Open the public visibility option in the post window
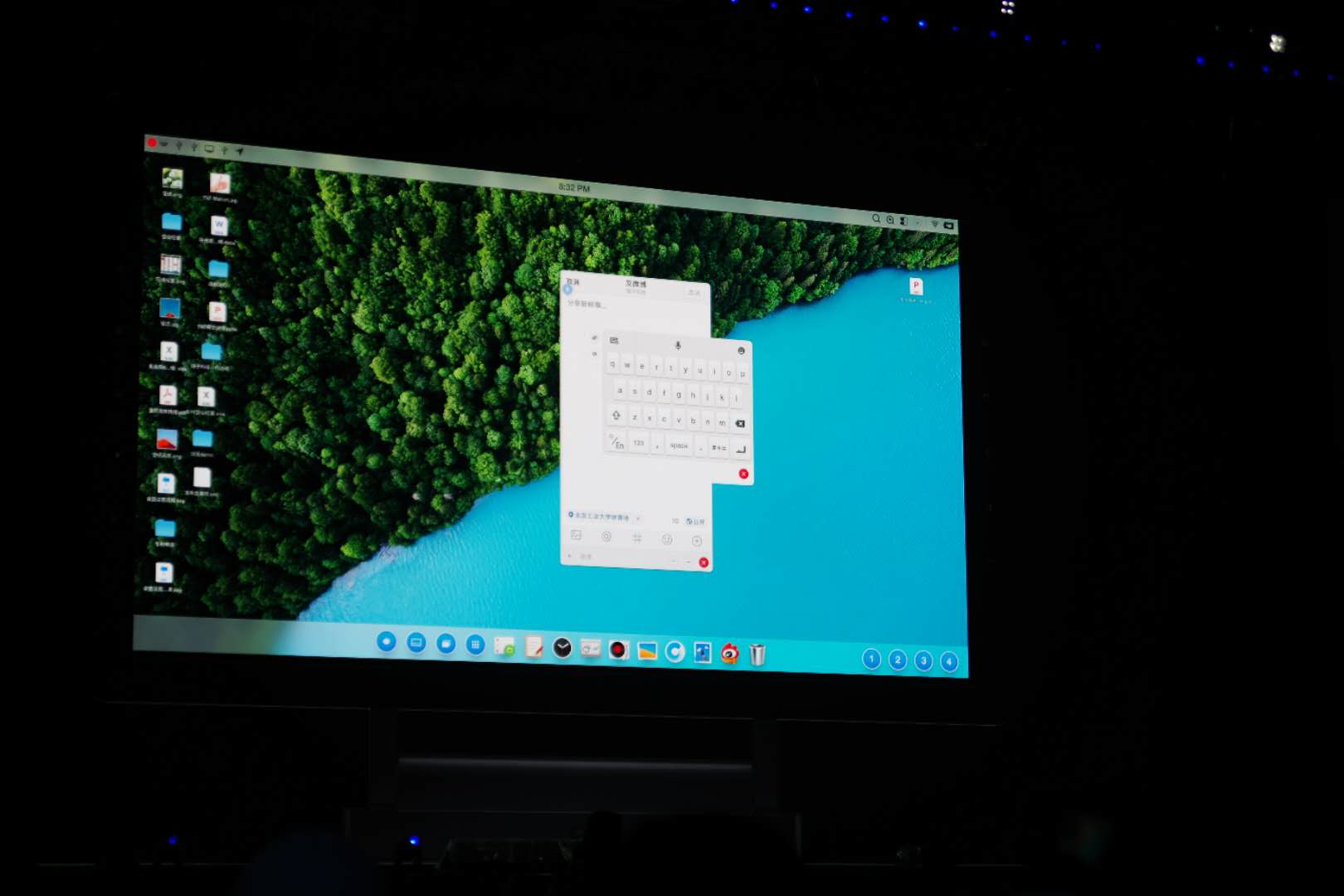1344x896 pixels. click(696, 522)
